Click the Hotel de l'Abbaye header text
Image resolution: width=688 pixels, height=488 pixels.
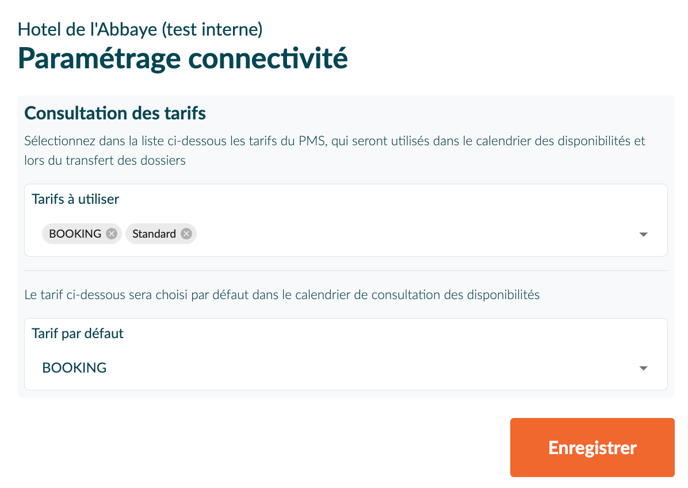tap(87, 29)
